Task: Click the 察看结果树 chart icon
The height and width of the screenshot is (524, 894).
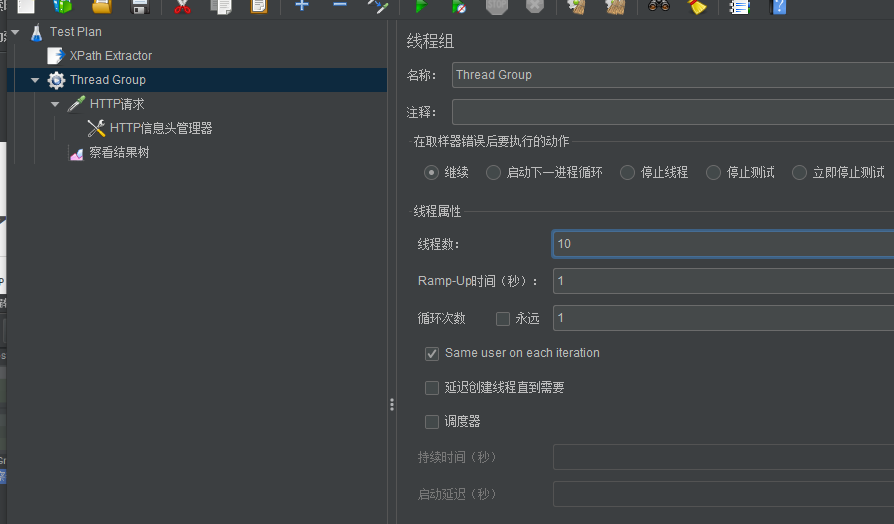Action: pos(76,153)
